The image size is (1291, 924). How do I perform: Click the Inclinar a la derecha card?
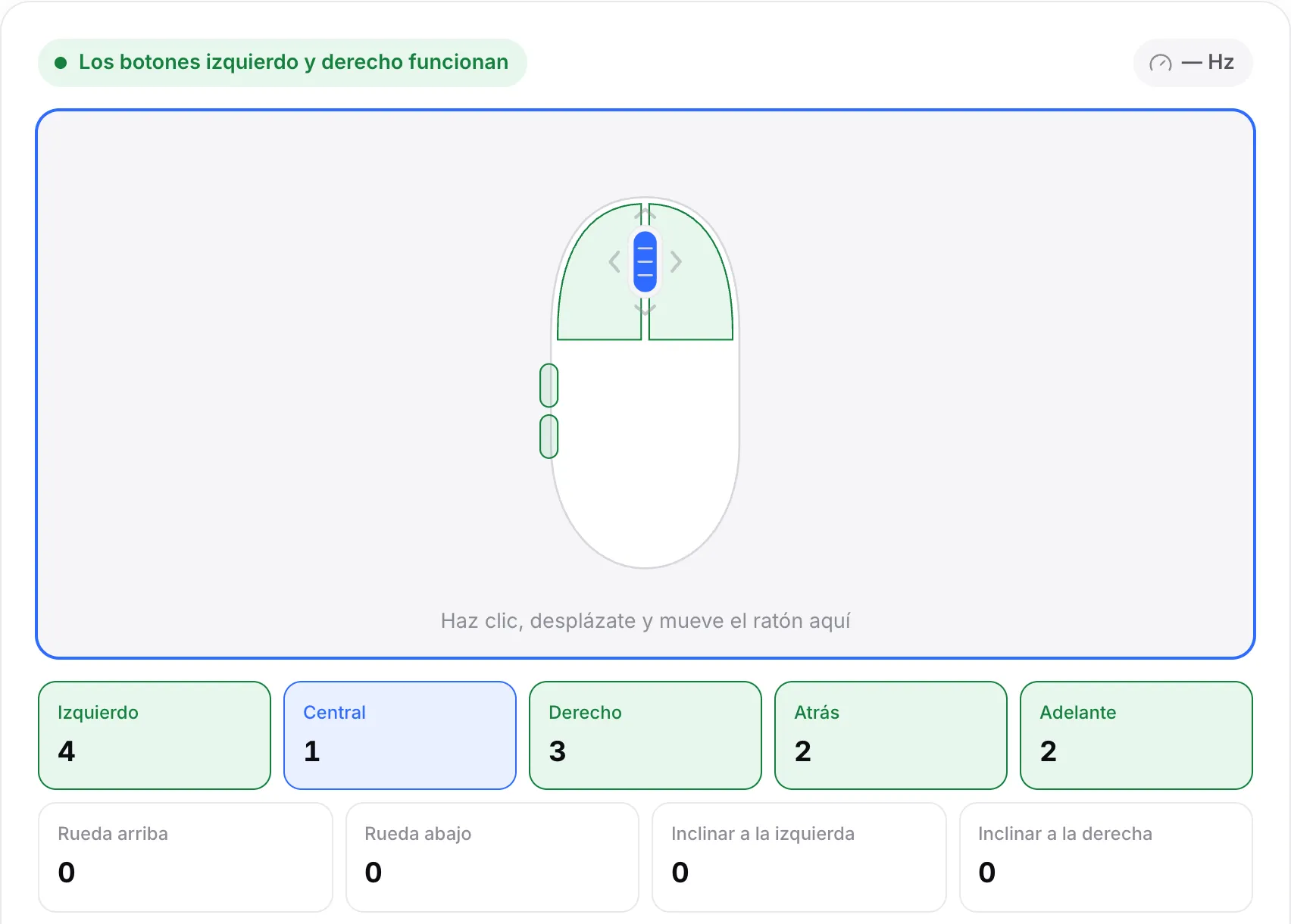click(1106, 857)
